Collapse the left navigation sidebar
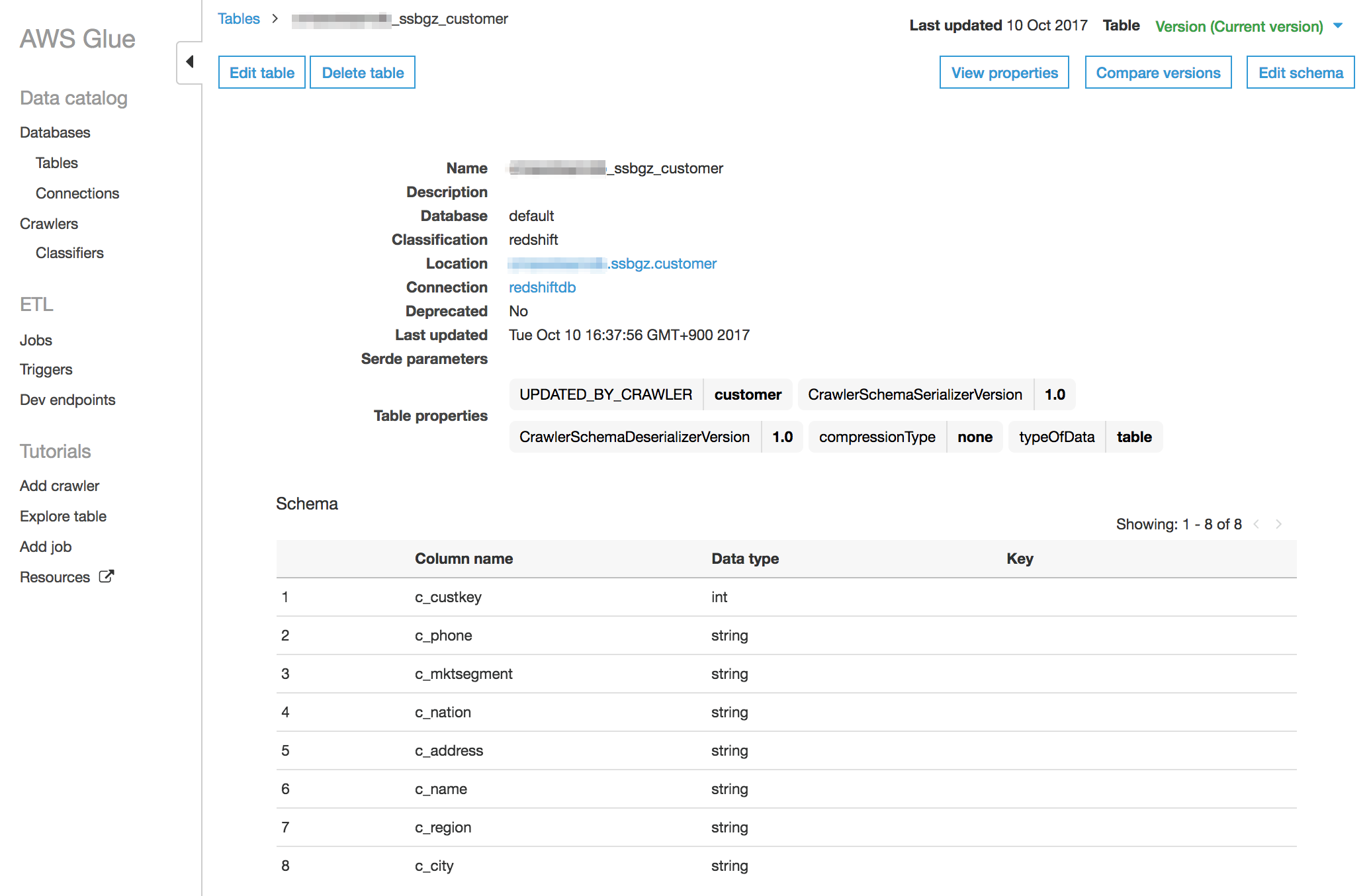Image resolution: width=1371 pixels, height=896 pixels. click(189, 60)
